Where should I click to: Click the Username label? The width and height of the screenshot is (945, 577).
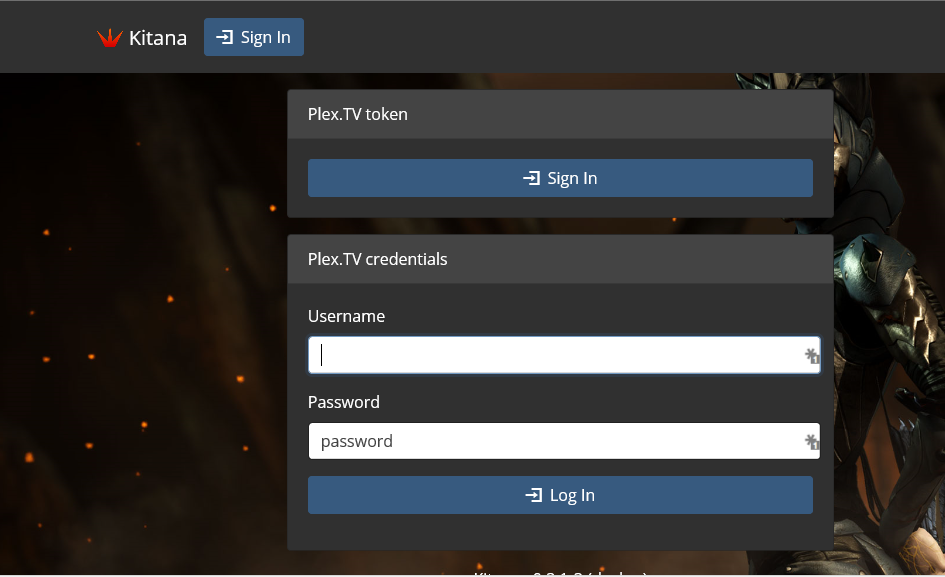[x=346, y=316]
